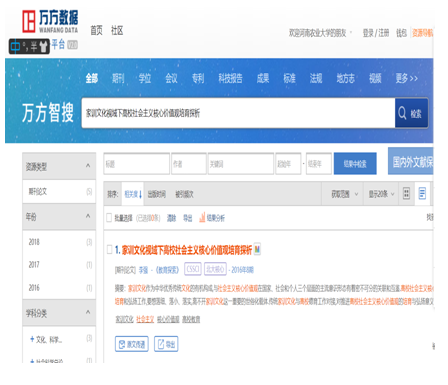Select the 地方志 search tab
Image resolution: width=448 pixels, height=385 pixels.
coord(345,78)
